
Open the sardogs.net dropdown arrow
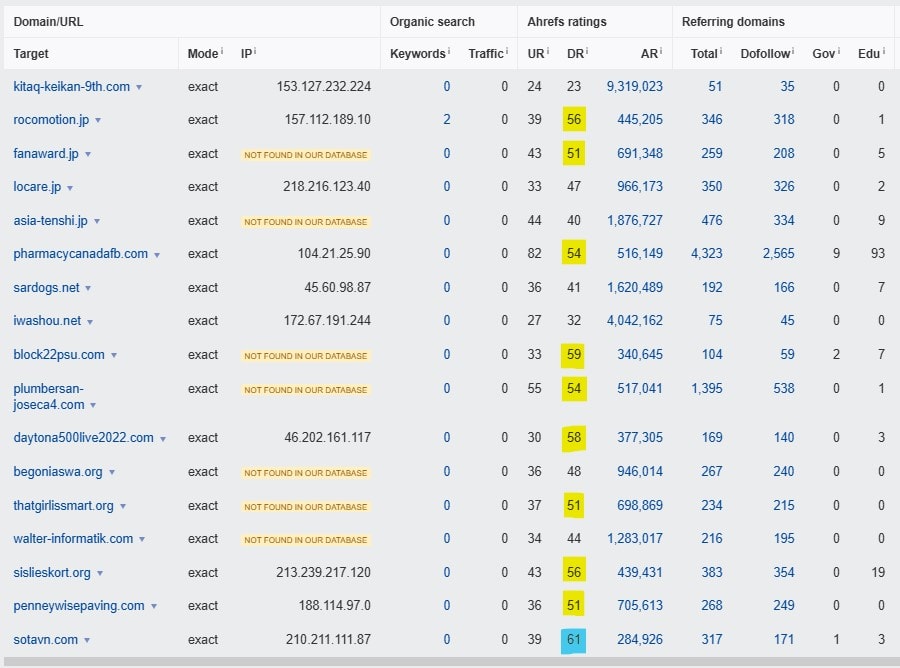[88, 288]
